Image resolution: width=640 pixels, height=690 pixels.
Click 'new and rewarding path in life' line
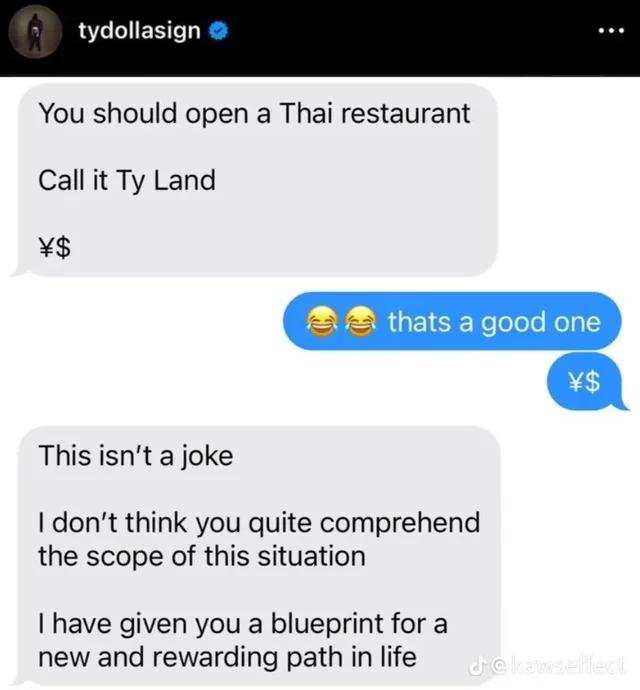[x=227, y=657]
